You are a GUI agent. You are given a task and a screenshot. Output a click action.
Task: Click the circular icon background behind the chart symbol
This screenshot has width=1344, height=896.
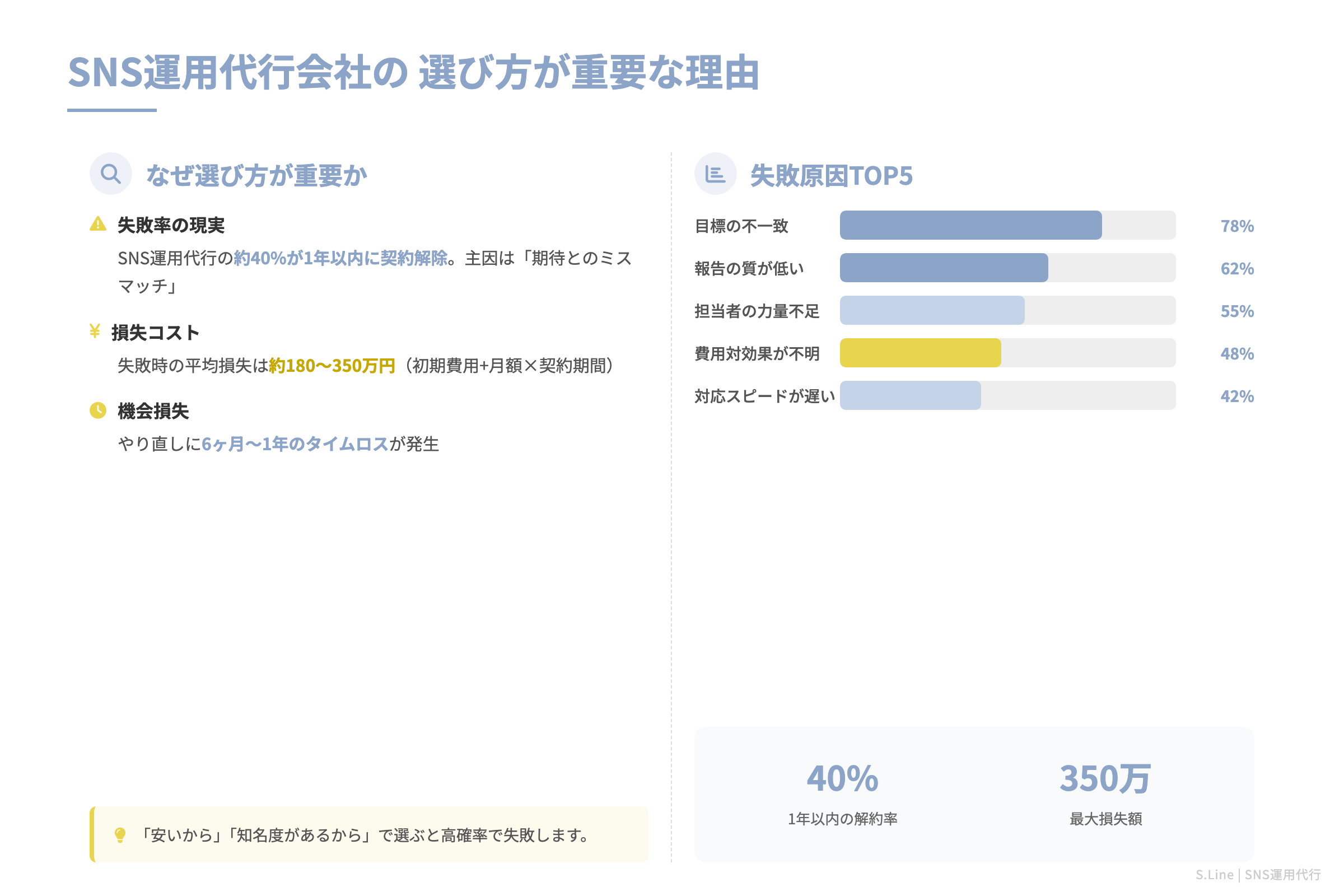716,173
